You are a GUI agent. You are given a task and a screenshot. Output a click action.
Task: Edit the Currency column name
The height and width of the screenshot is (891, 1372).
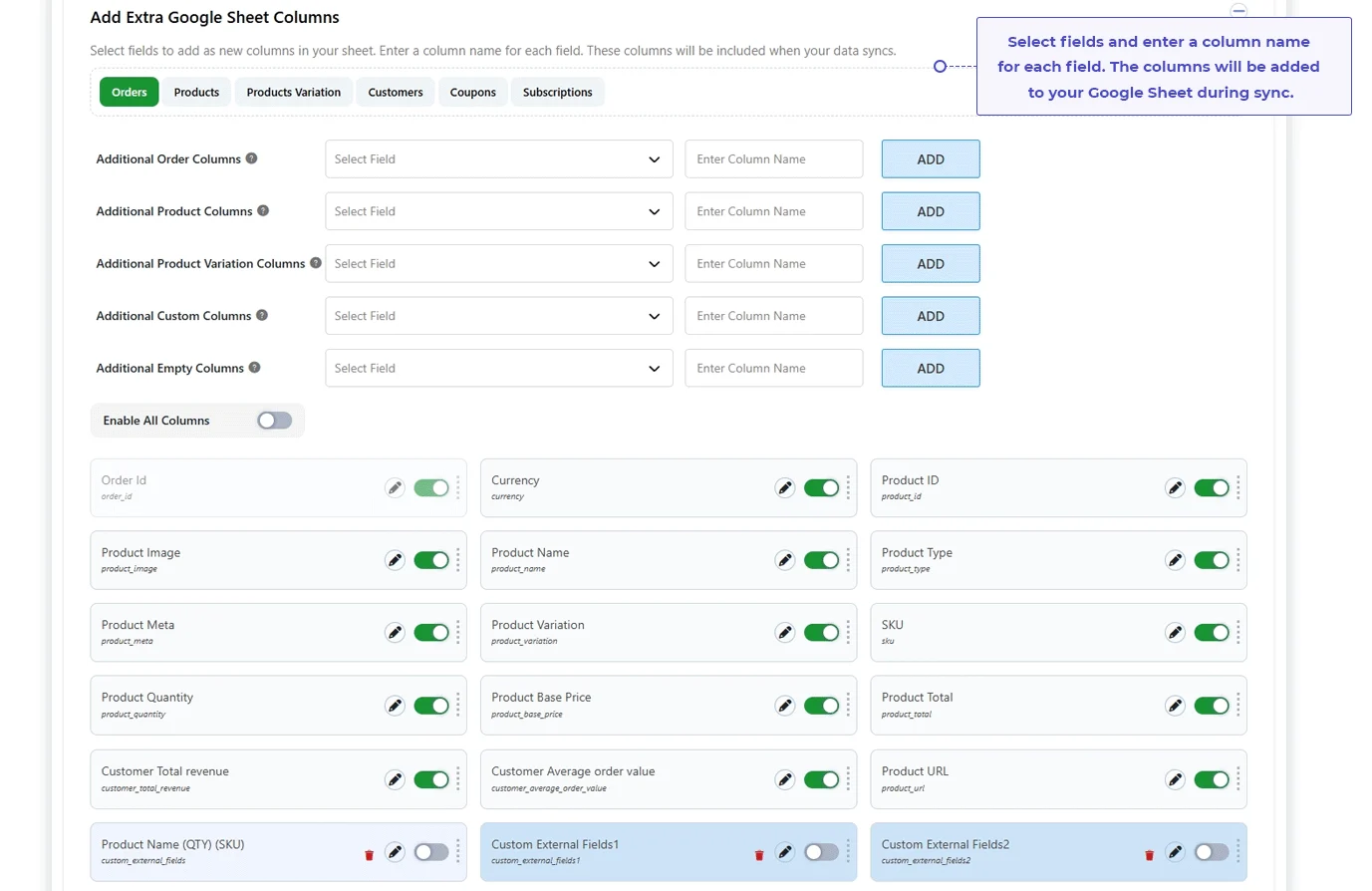785,488
